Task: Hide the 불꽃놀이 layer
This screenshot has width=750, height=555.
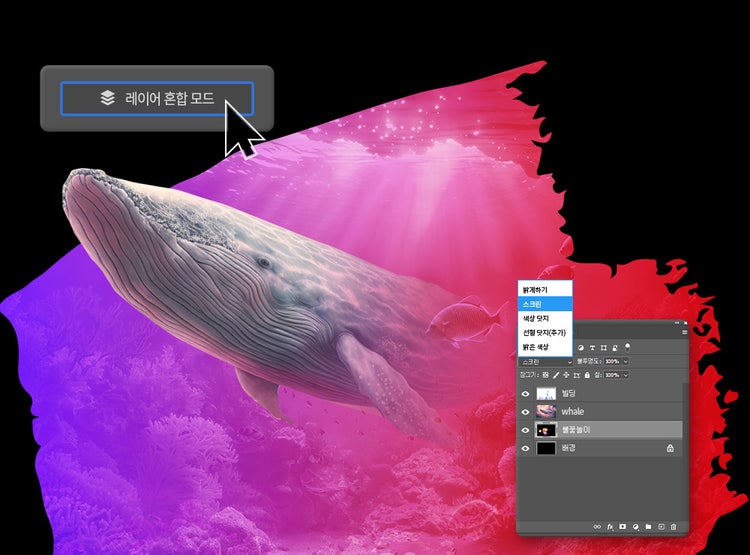Action: click(x=526, y=430)
